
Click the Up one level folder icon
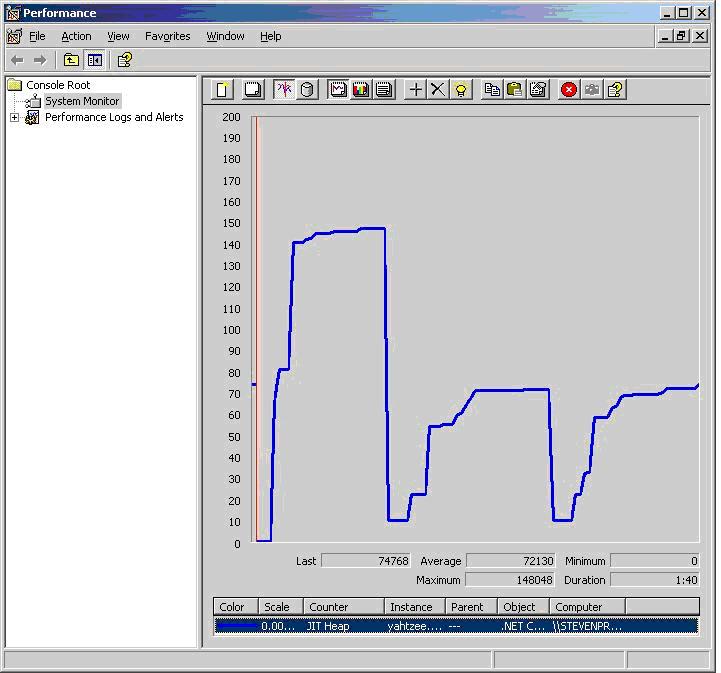click(71, 60)
